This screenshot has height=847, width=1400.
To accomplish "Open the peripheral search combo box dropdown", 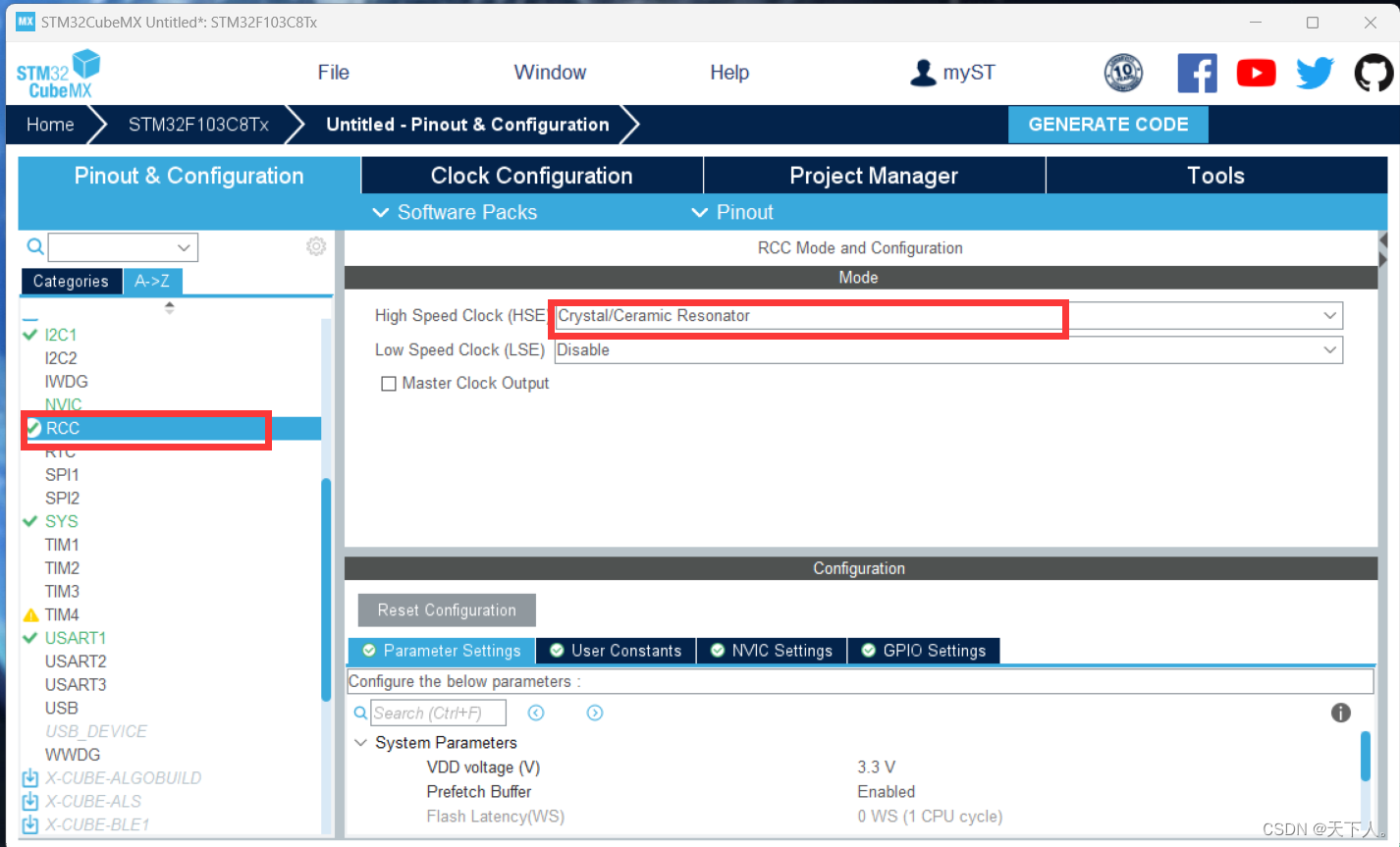I will [x=184, y=247].
